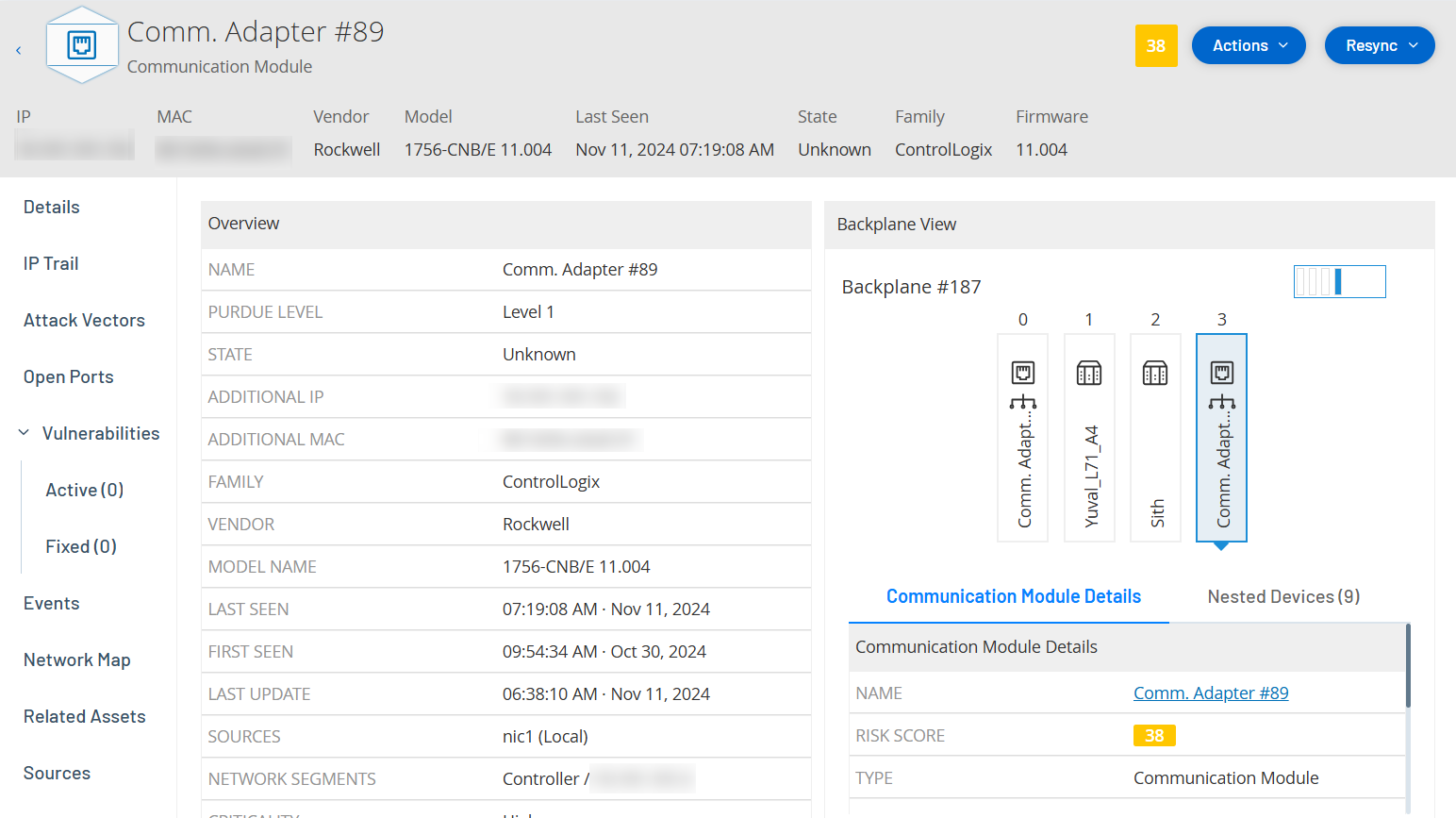Collapse the Vulnerabilities section
This screenshot has height=818, width=1456.
point(25,433)
